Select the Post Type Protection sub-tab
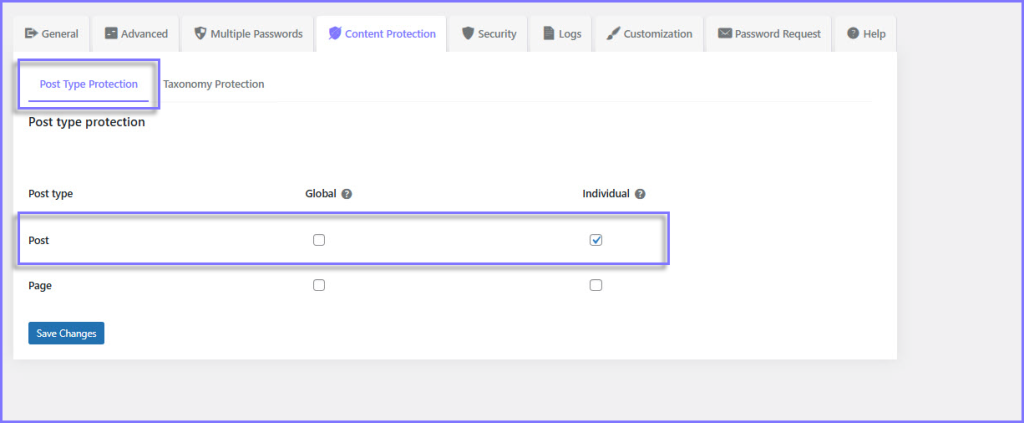 (x=89, y=85)
